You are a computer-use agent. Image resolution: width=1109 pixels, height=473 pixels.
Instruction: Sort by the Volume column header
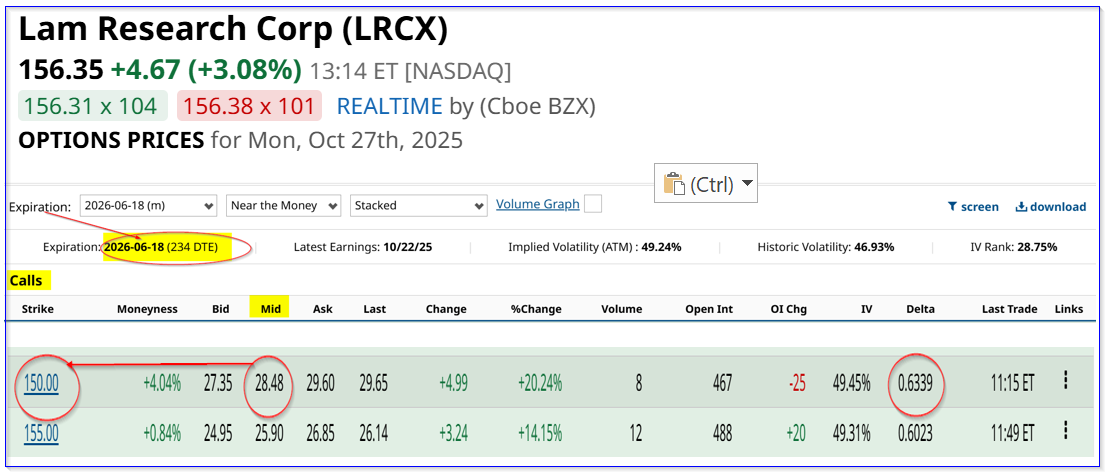coord(622,309)
